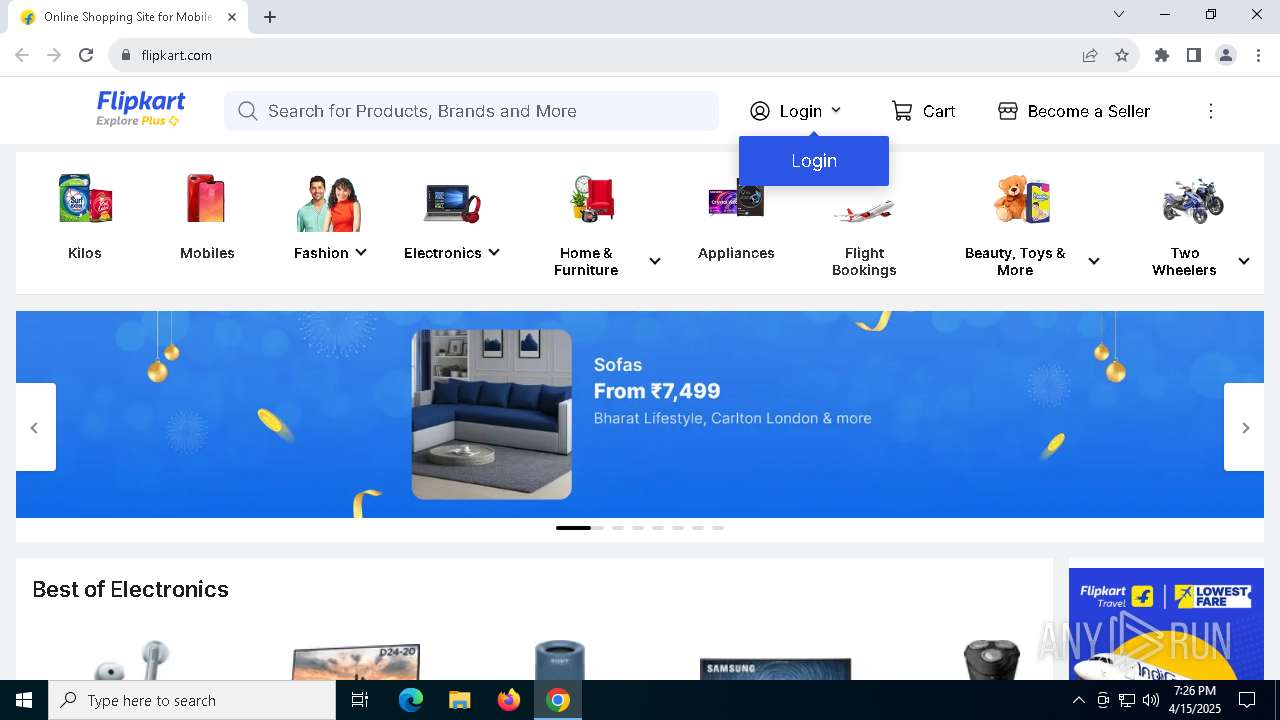The width and height of the screenshot is (1280, 720).
Task: Bookmark this page with the star icon
Action: click(1122, 55)
